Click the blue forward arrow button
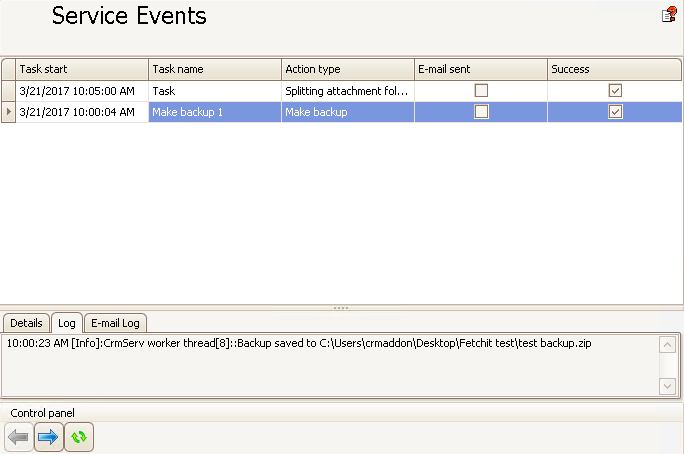 pos(48,437)
